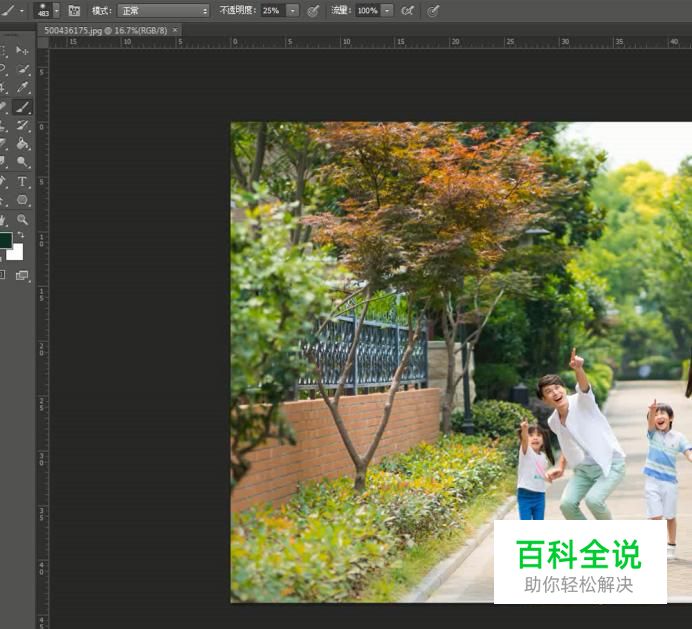Click the swap foreground/background colors arrow
Viewport: 692px width, 629px height.
21,235
